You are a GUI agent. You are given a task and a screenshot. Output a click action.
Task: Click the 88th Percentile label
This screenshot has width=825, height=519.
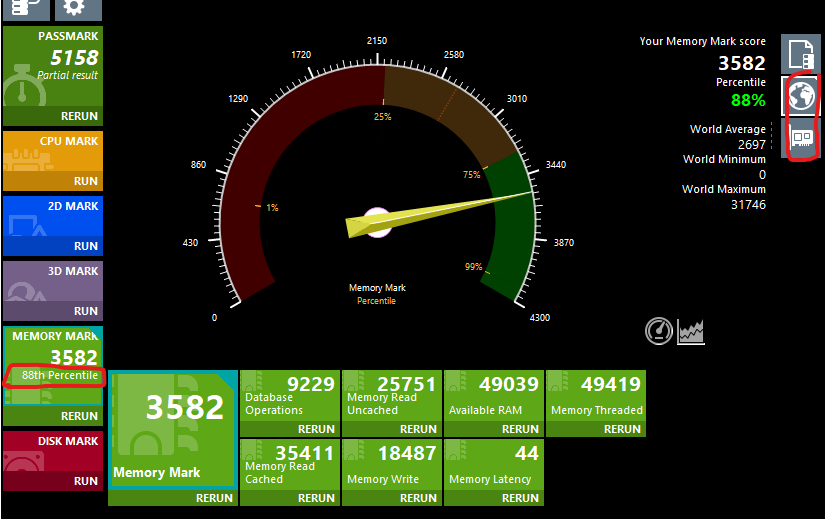click(x=59, y=375)
